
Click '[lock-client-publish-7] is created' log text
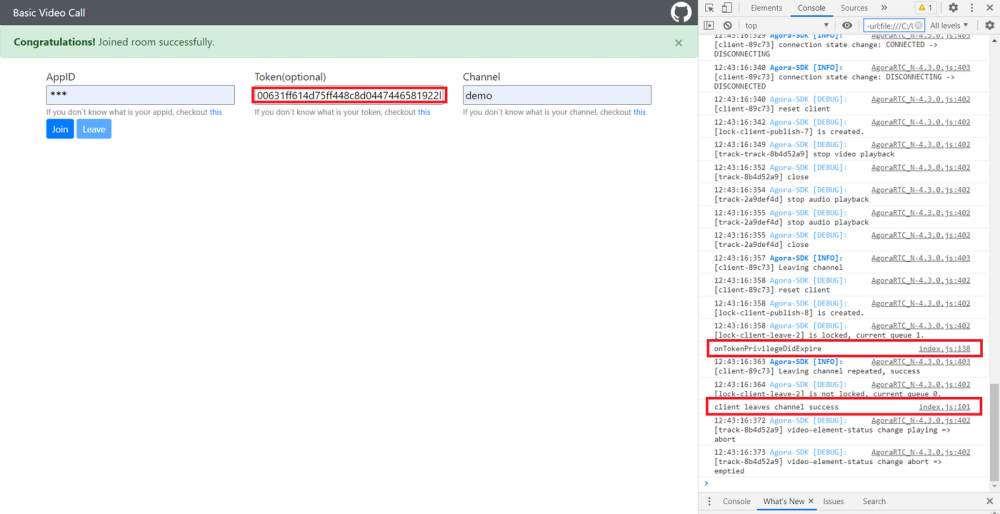click(789, 131)
